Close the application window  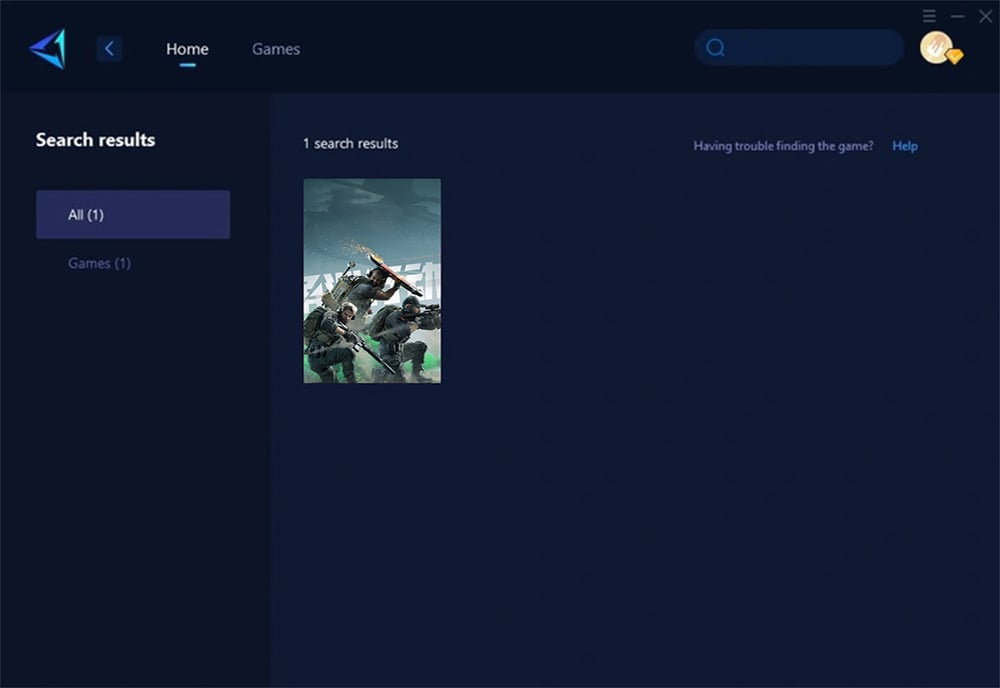pyautogui.click(x=985, y=16)
